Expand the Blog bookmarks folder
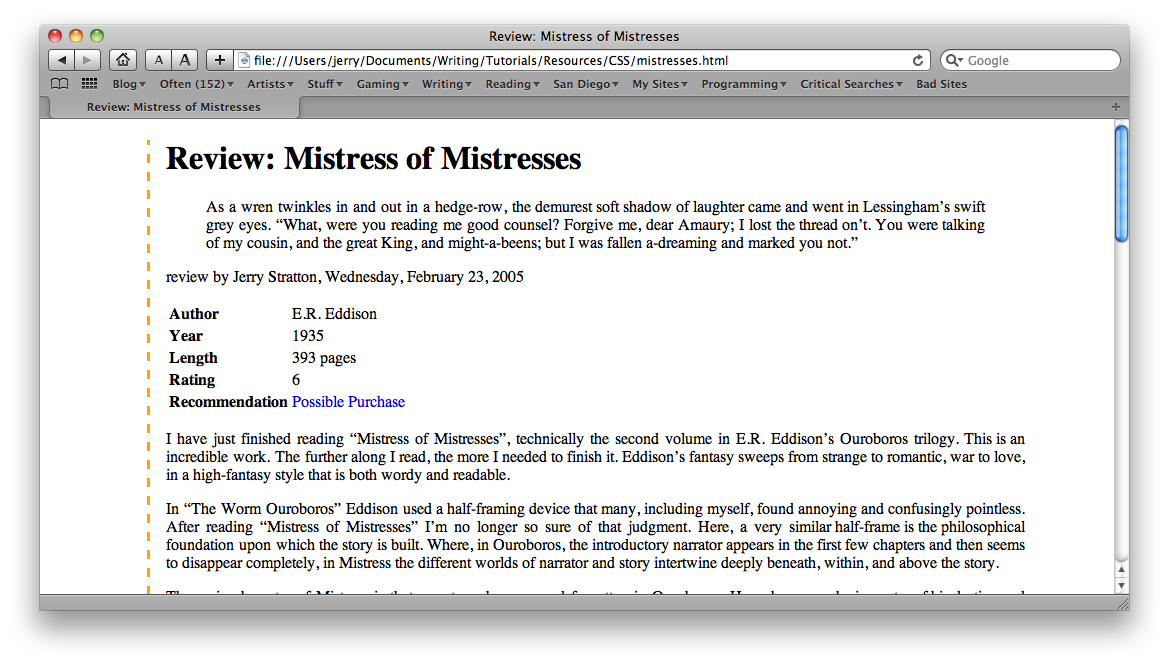The width and height of the screenshot is (1169, 665). (x=128, y=84)
